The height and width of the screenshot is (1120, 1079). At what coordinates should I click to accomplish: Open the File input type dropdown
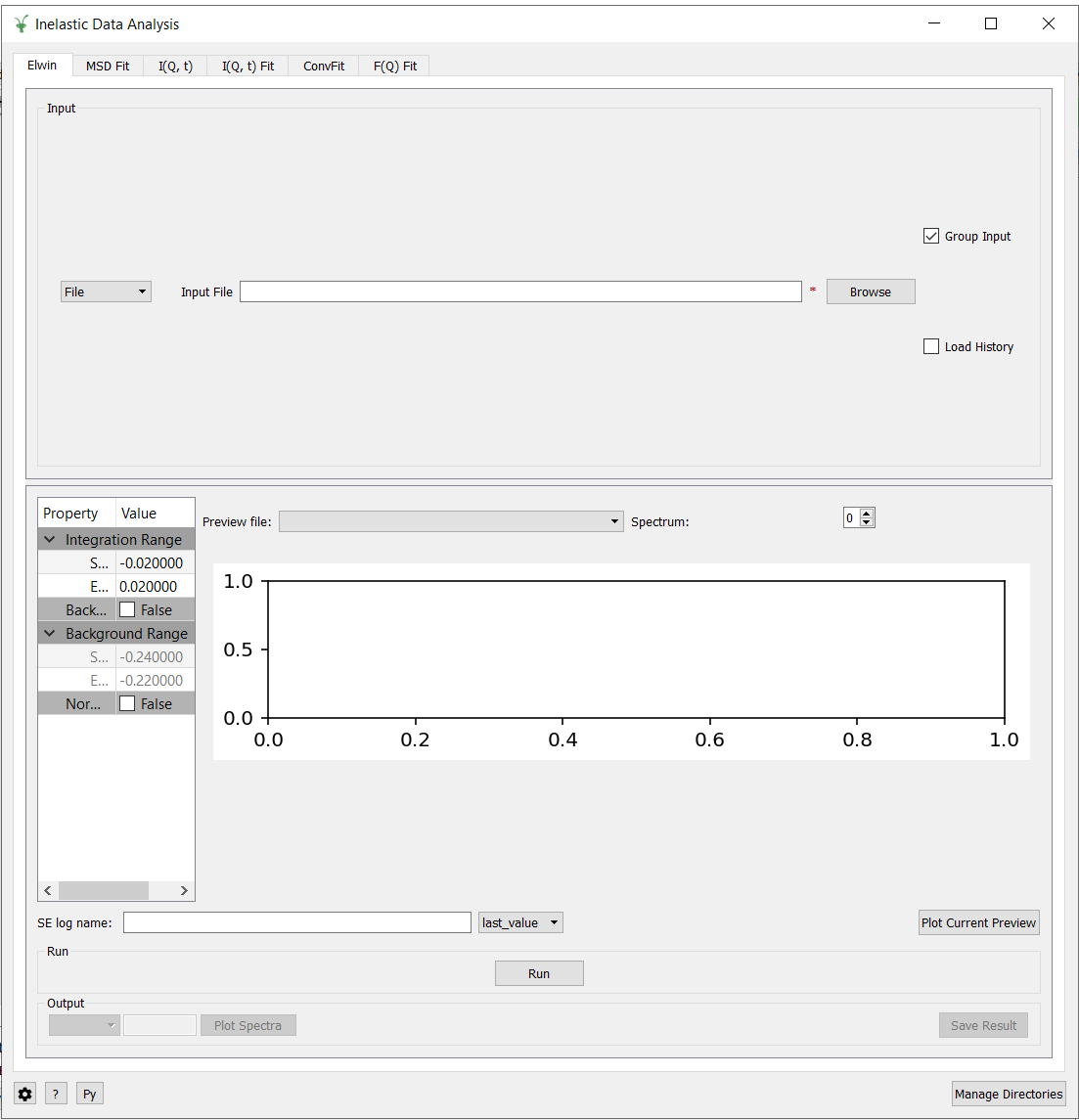(106, 291)
